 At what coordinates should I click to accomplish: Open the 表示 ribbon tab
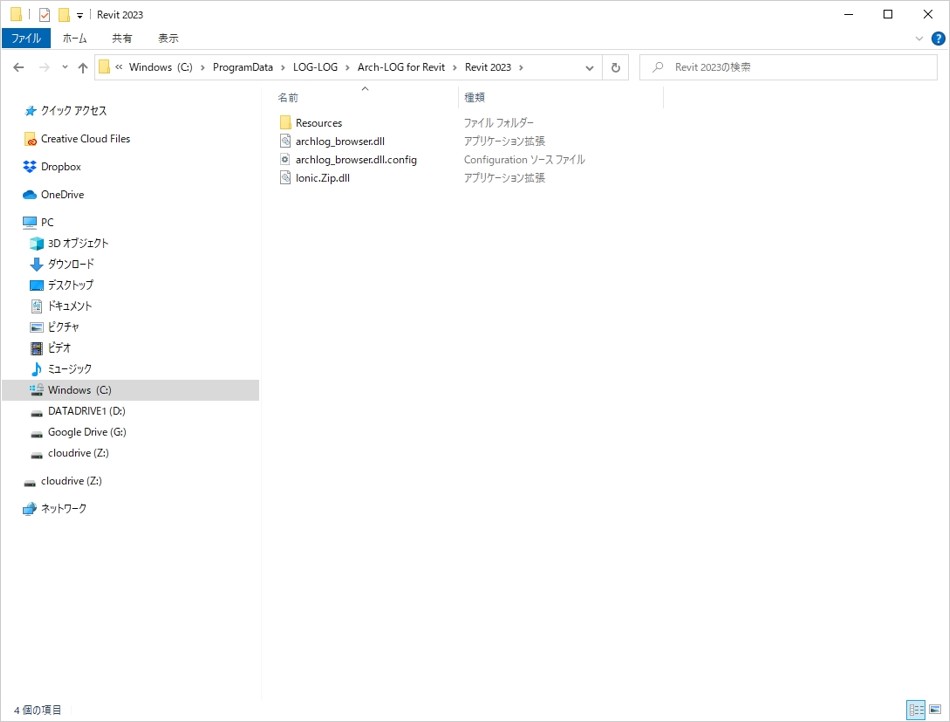168,38
